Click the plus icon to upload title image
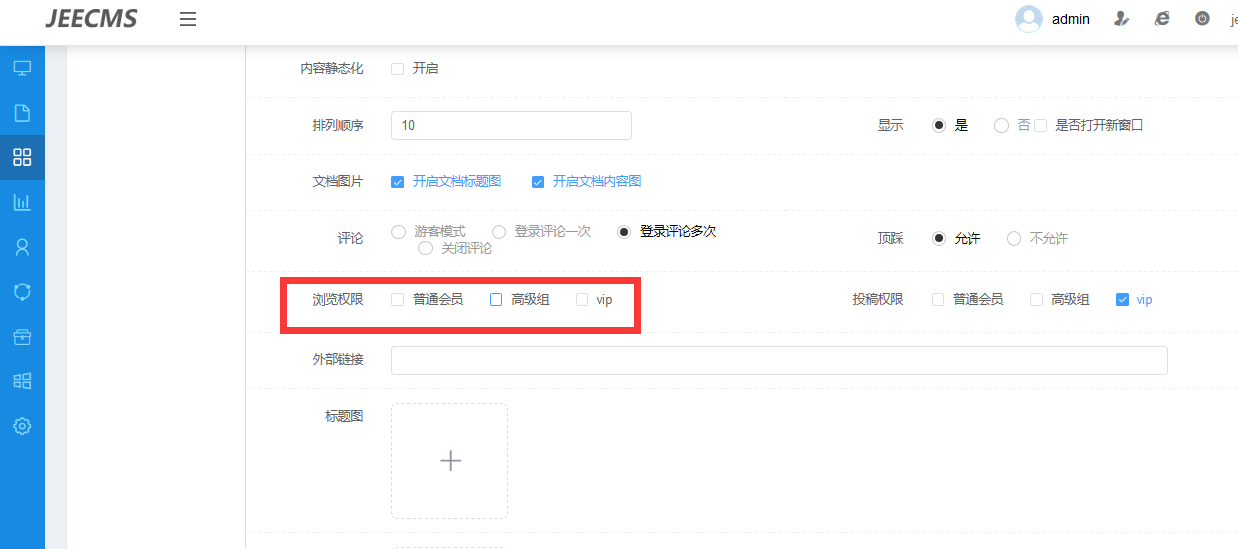The width and height of the screenshot is (1238, 549). point(450,460)
